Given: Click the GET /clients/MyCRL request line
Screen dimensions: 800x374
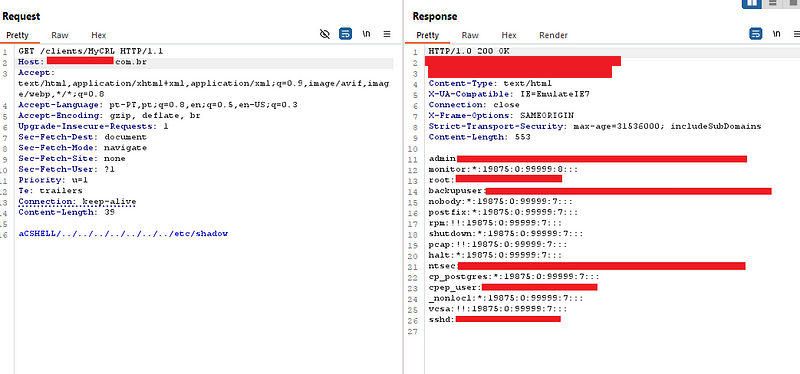Looking at the screenshot, I should point(90,51).
